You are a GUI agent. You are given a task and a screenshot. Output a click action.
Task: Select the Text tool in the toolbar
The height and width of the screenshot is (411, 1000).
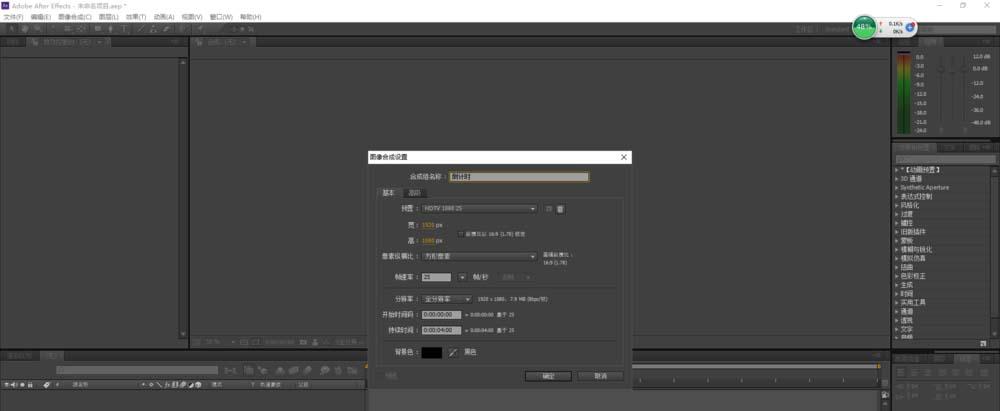(x=124, y=29)
